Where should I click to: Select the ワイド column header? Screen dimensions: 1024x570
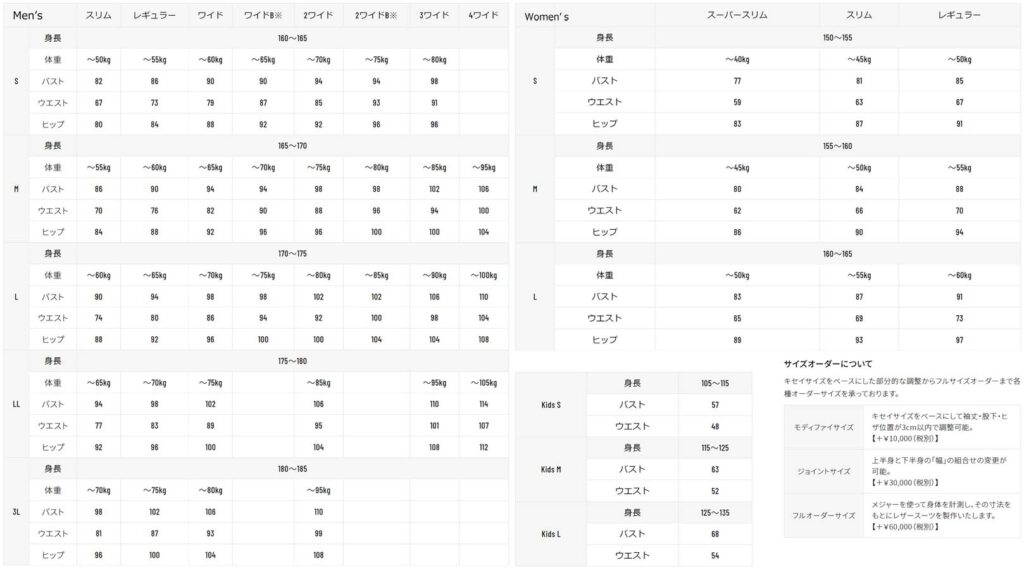click(210, 15)
